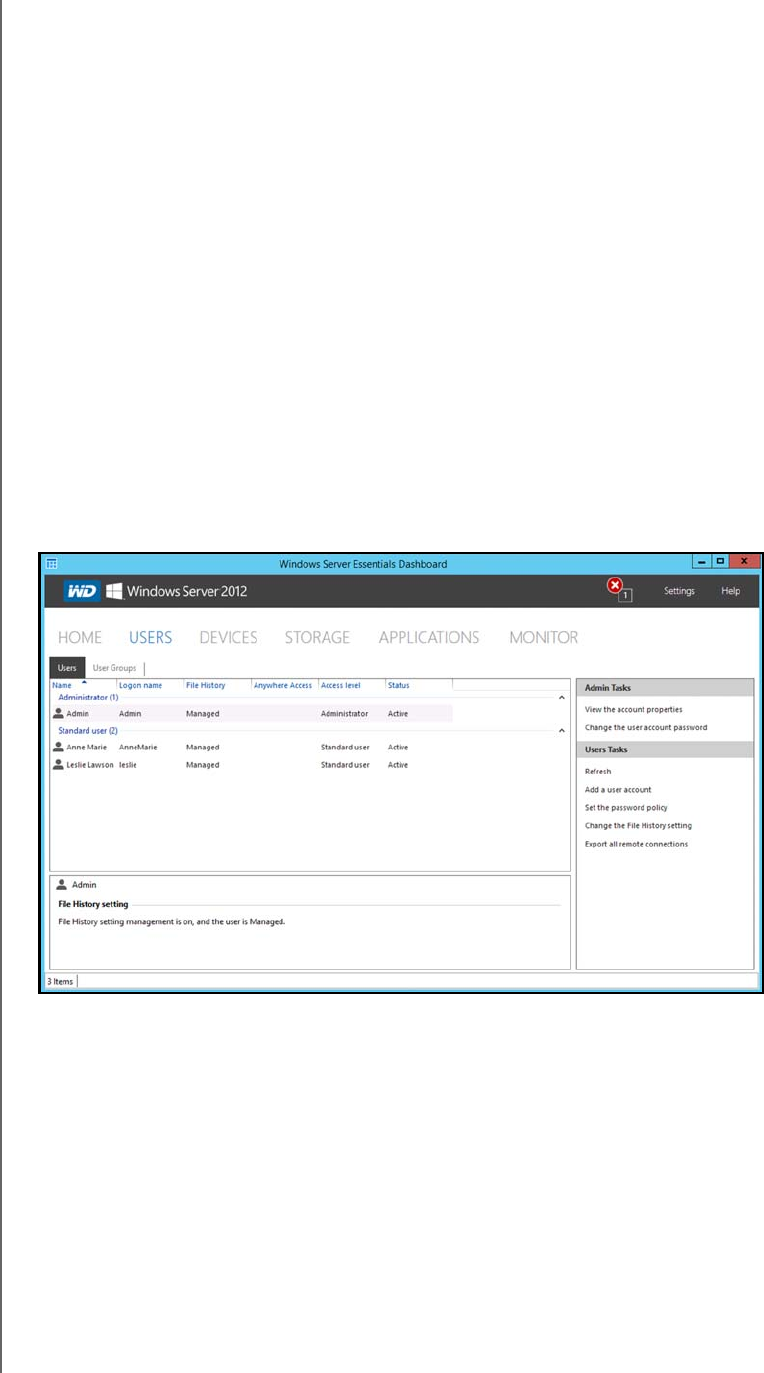Click the Windows logo in header
This screenshot has height=1373, width=764.
pyautogui.click(x=115, y=591)
